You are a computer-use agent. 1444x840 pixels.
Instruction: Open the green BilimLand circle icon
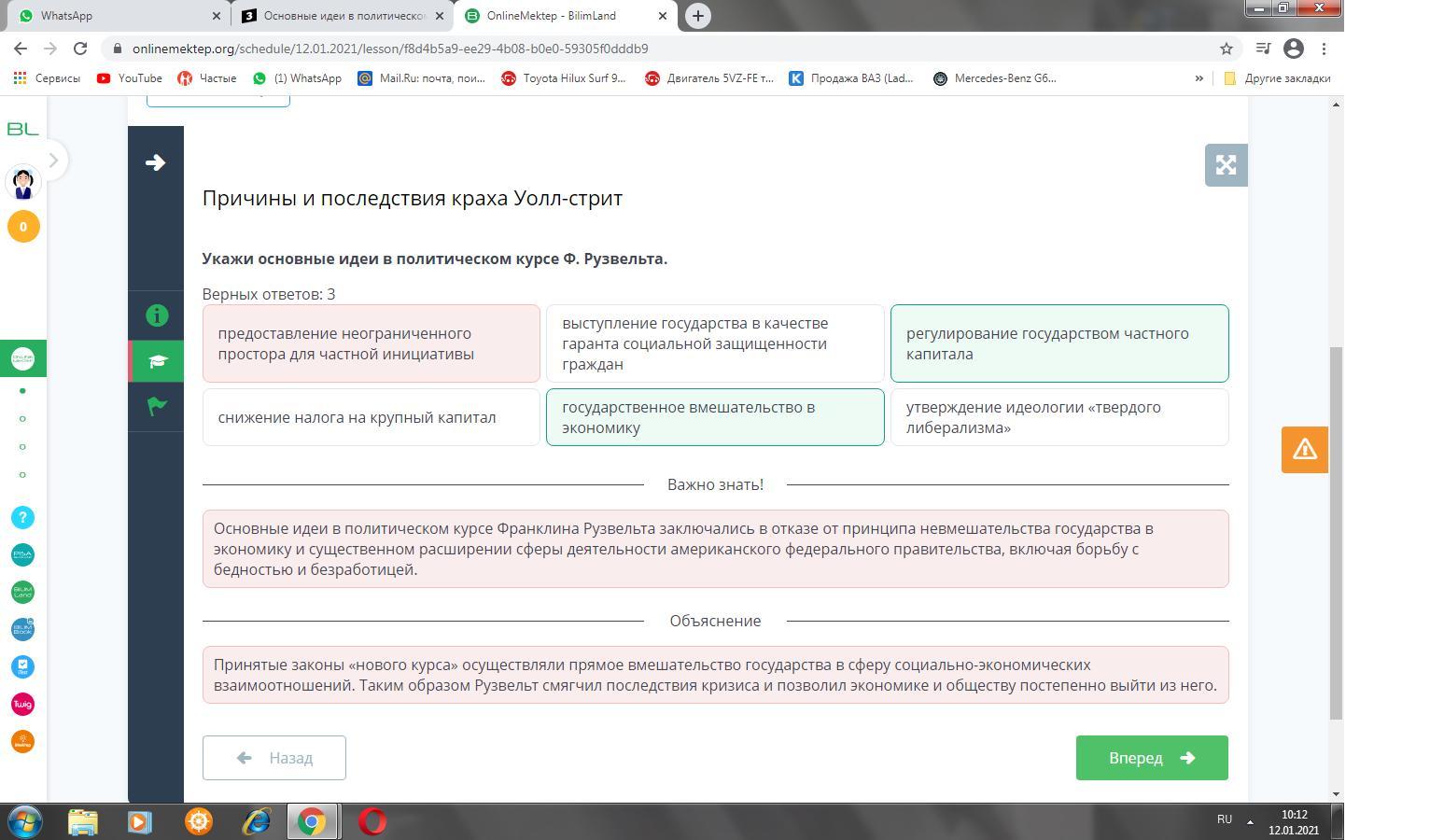click(22, 592)
